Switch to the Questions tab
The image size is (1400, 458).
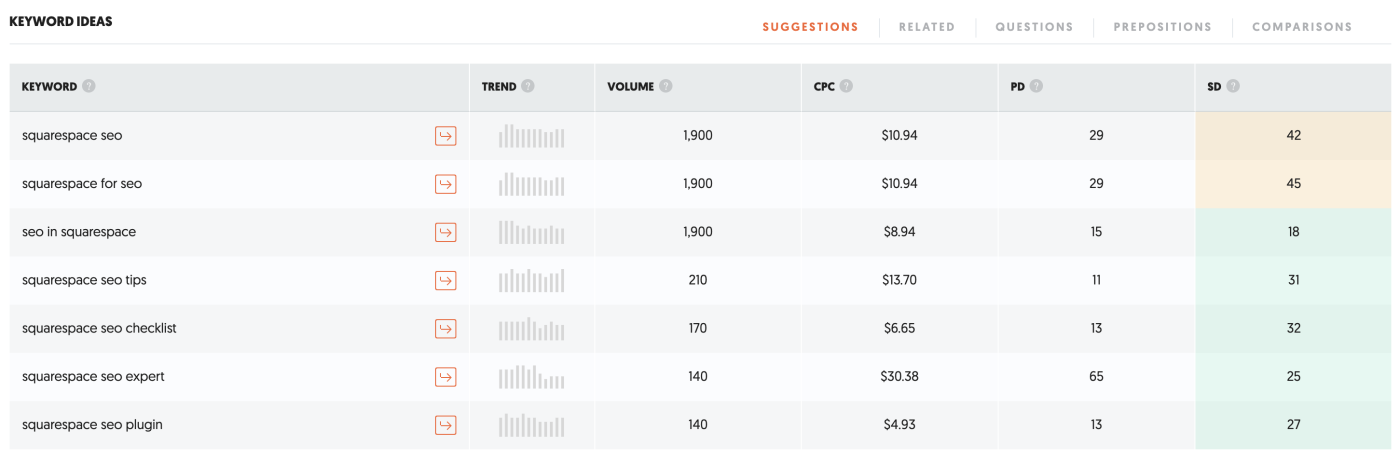coord(1034,27)
